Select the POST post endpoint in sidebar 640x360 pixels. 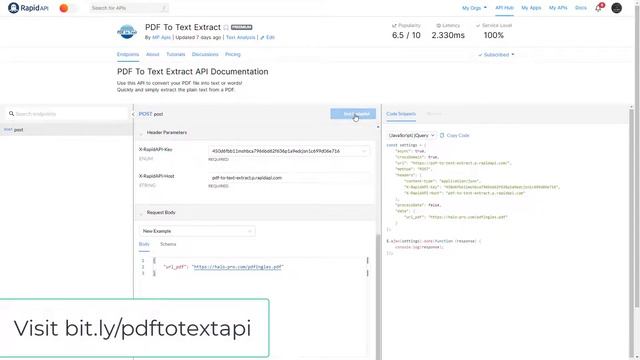tap(66, 129)
